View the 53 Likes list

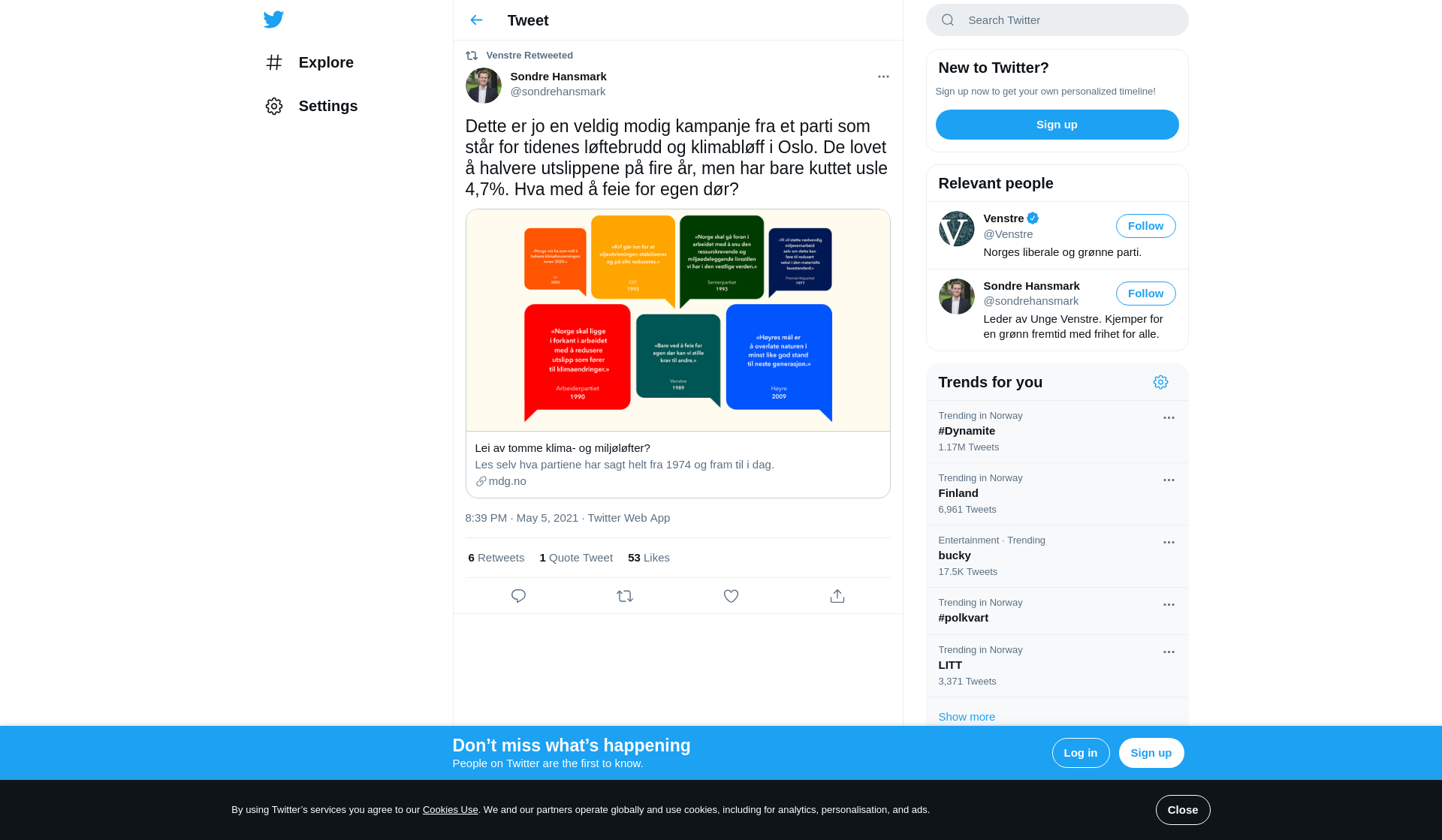click(648, 558)
